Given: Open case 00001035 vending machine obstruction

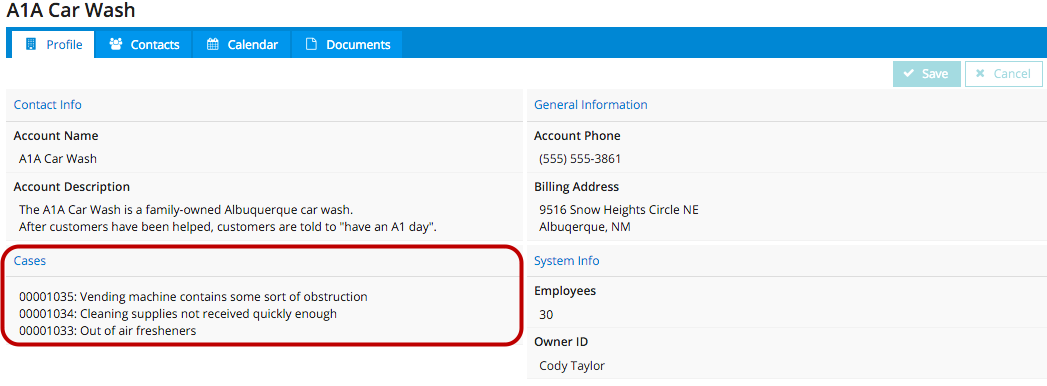Looking at the screenshot, I should (194, 297).
